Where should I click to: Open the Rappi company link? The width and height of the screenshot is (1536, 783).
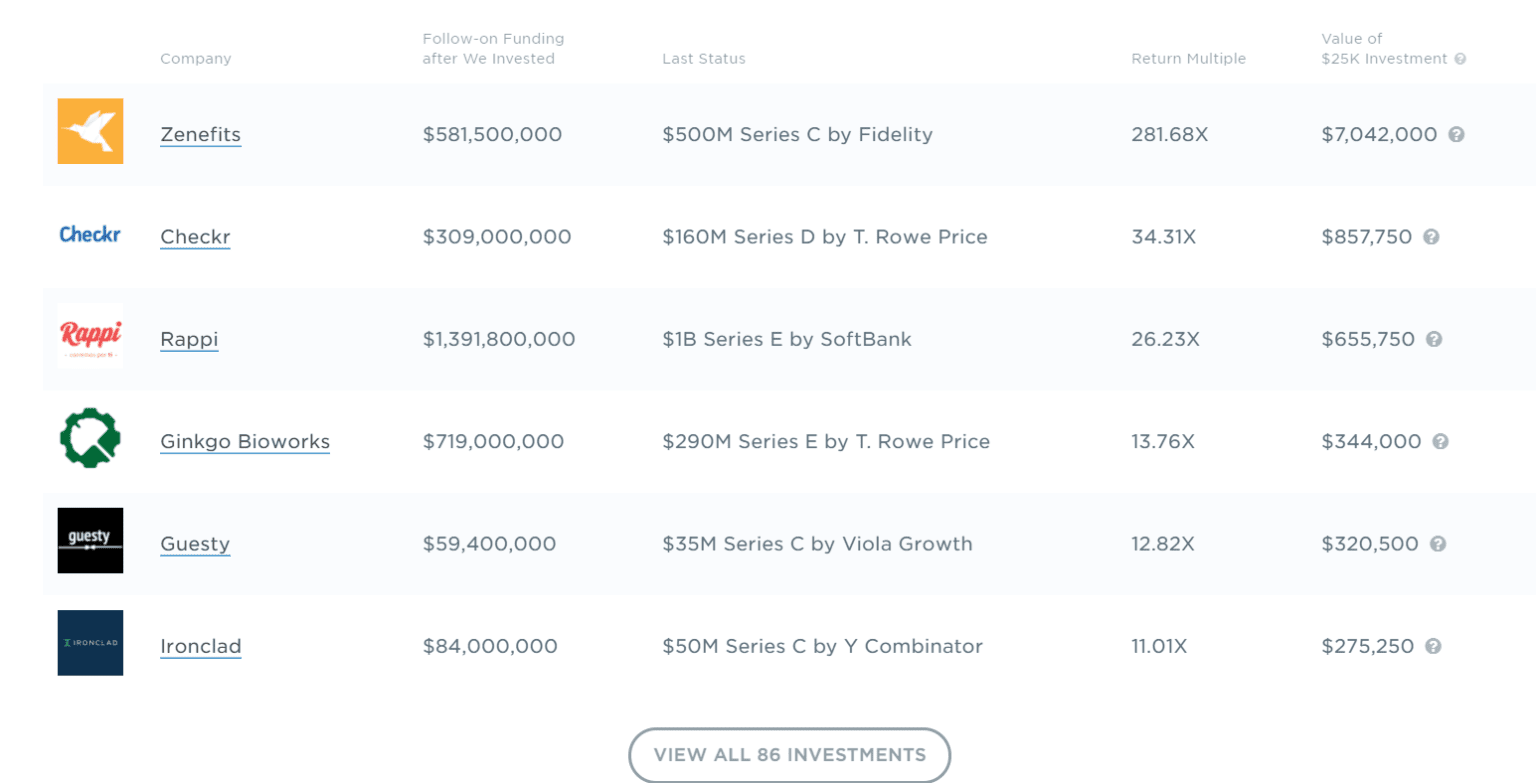tap(189, 339)
